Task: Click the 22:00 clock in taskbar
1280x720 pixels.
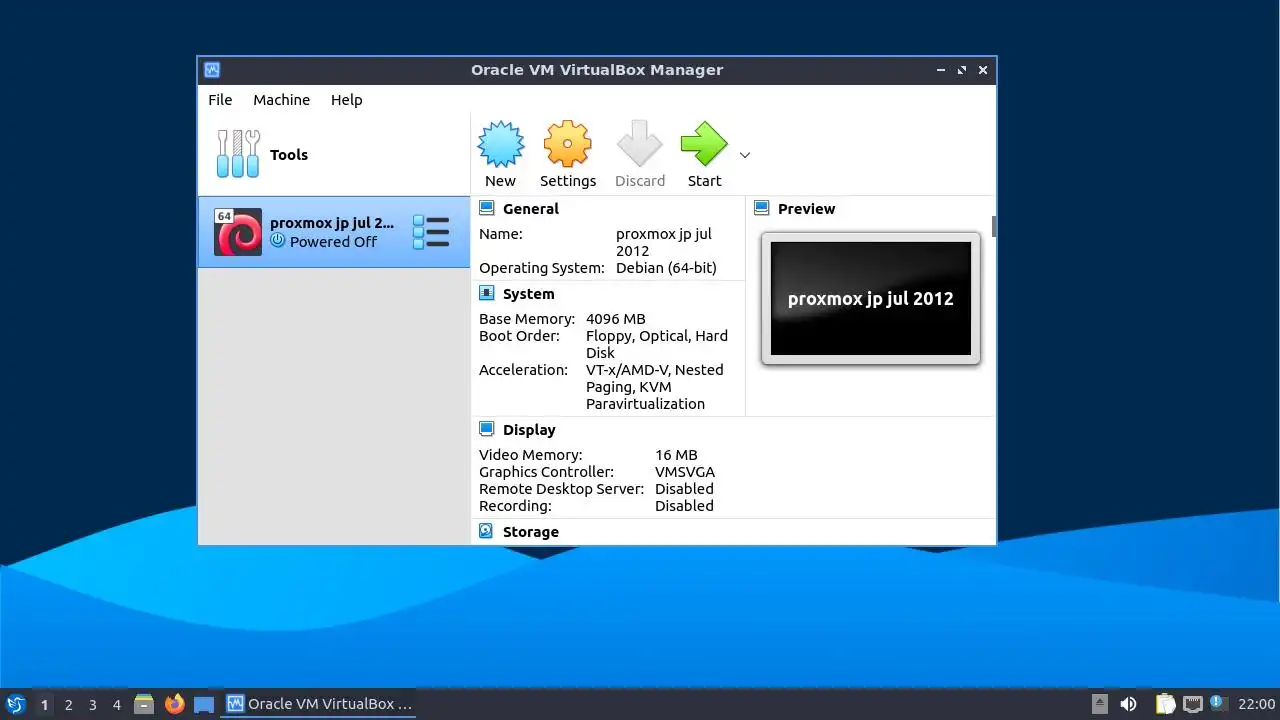Action: [x=1256, y=704]
